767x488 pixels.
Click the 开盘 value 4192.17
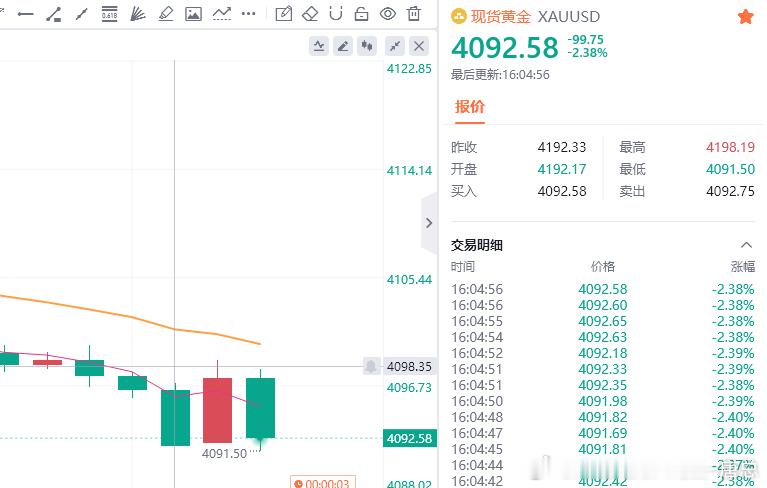pyautogui.click(x=562, y=169)
